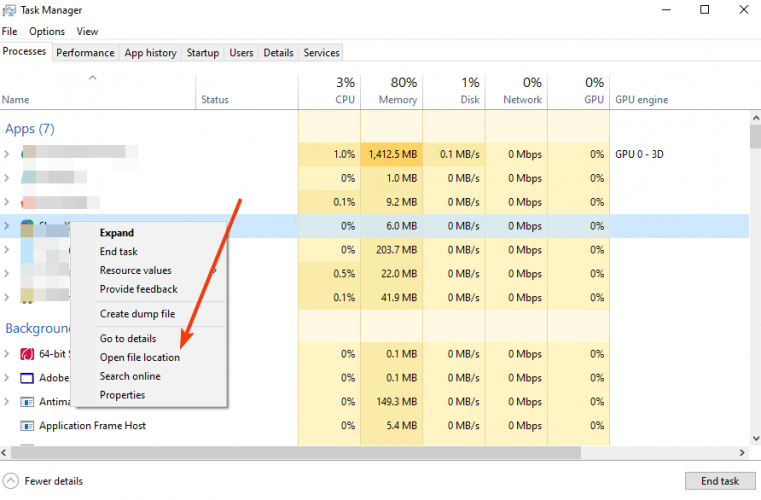This screenshot has width=761, height=500.
Task: Sort by the Memory column header
Action: pyautogui.click(x=391, y=92)
